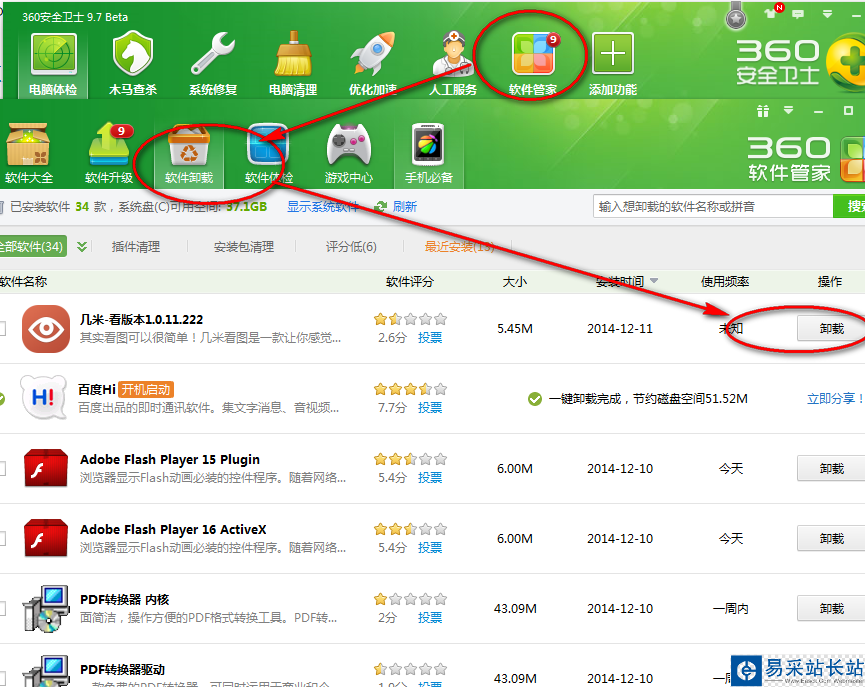Click 投票 for Flash Player 16 ActiveX

tap(430, 548)
